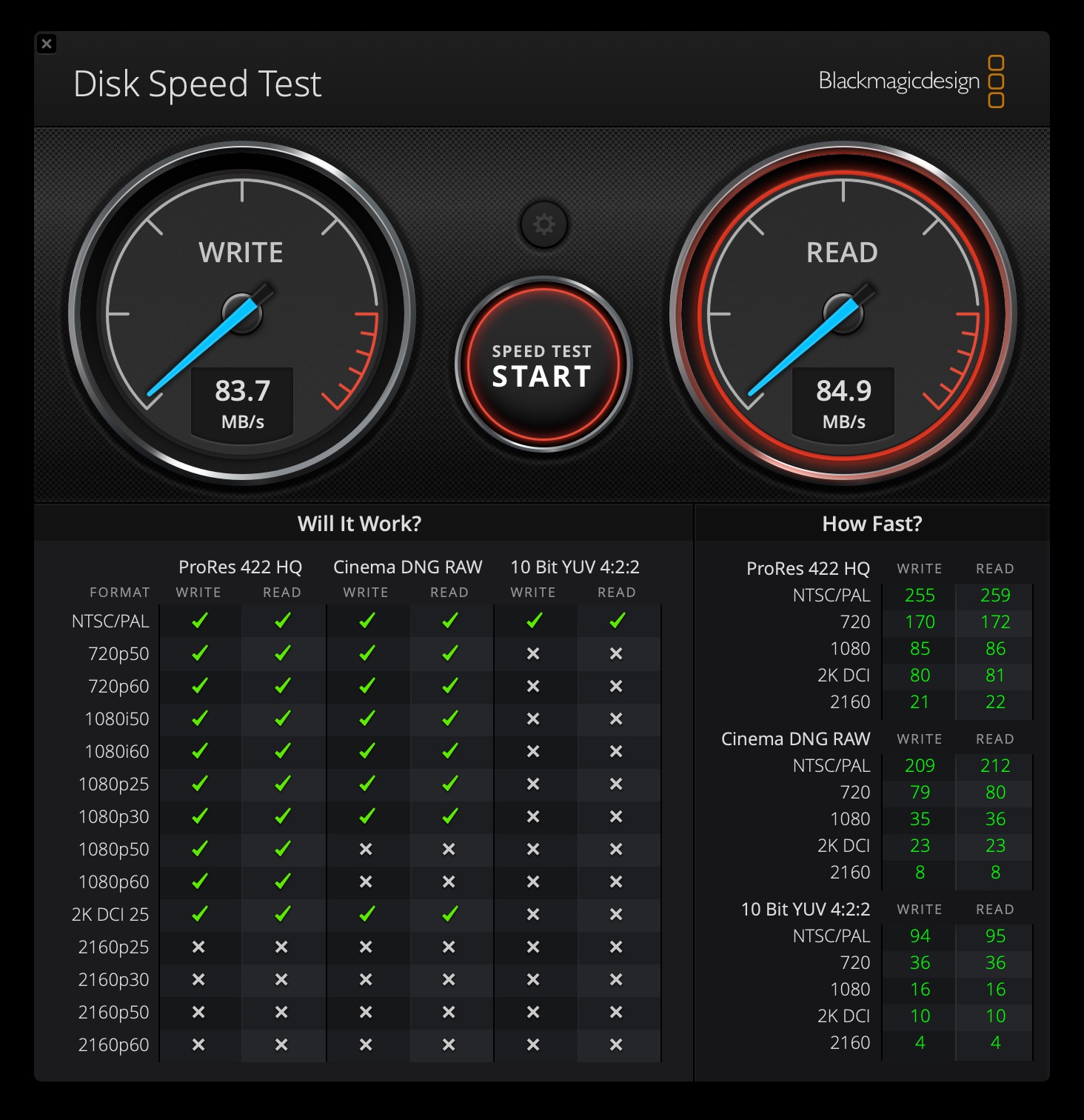
Task: Click the Cinema DNG NTSC/PAL read value 212
Action: (995, 766)
